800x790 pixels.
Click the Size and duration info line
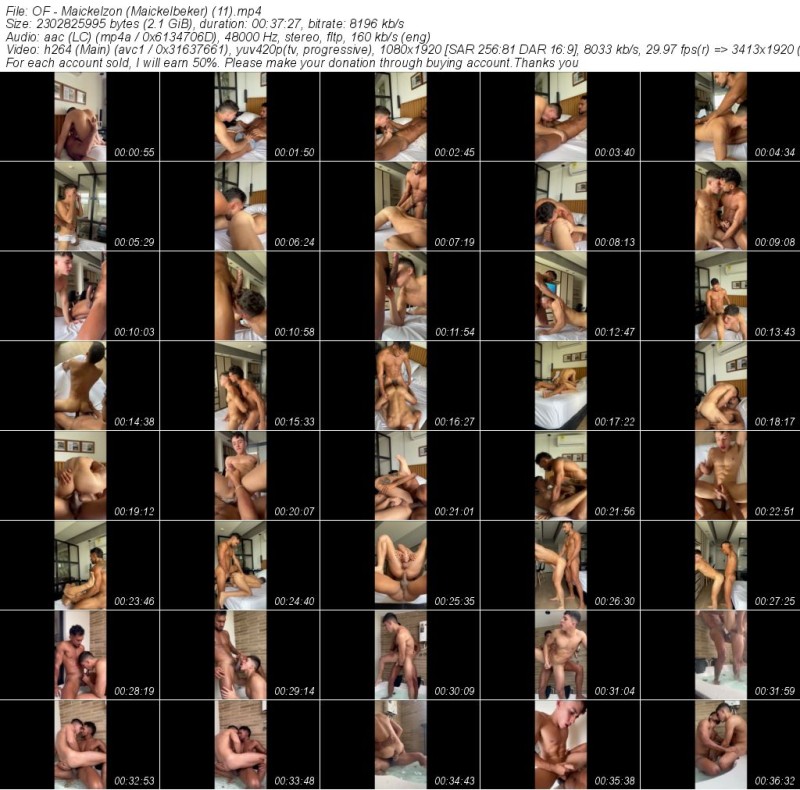(200, 23)
